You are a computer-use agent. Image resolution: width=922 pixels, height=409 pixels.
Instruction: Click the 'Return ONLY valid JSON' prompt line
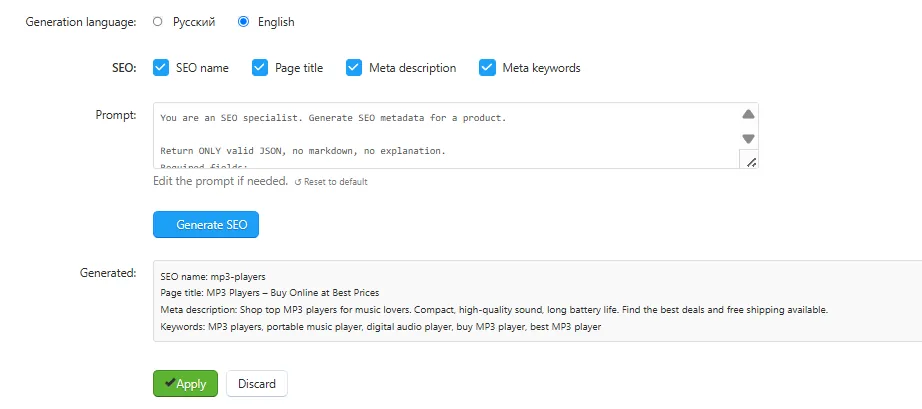(x=303, y=151)
